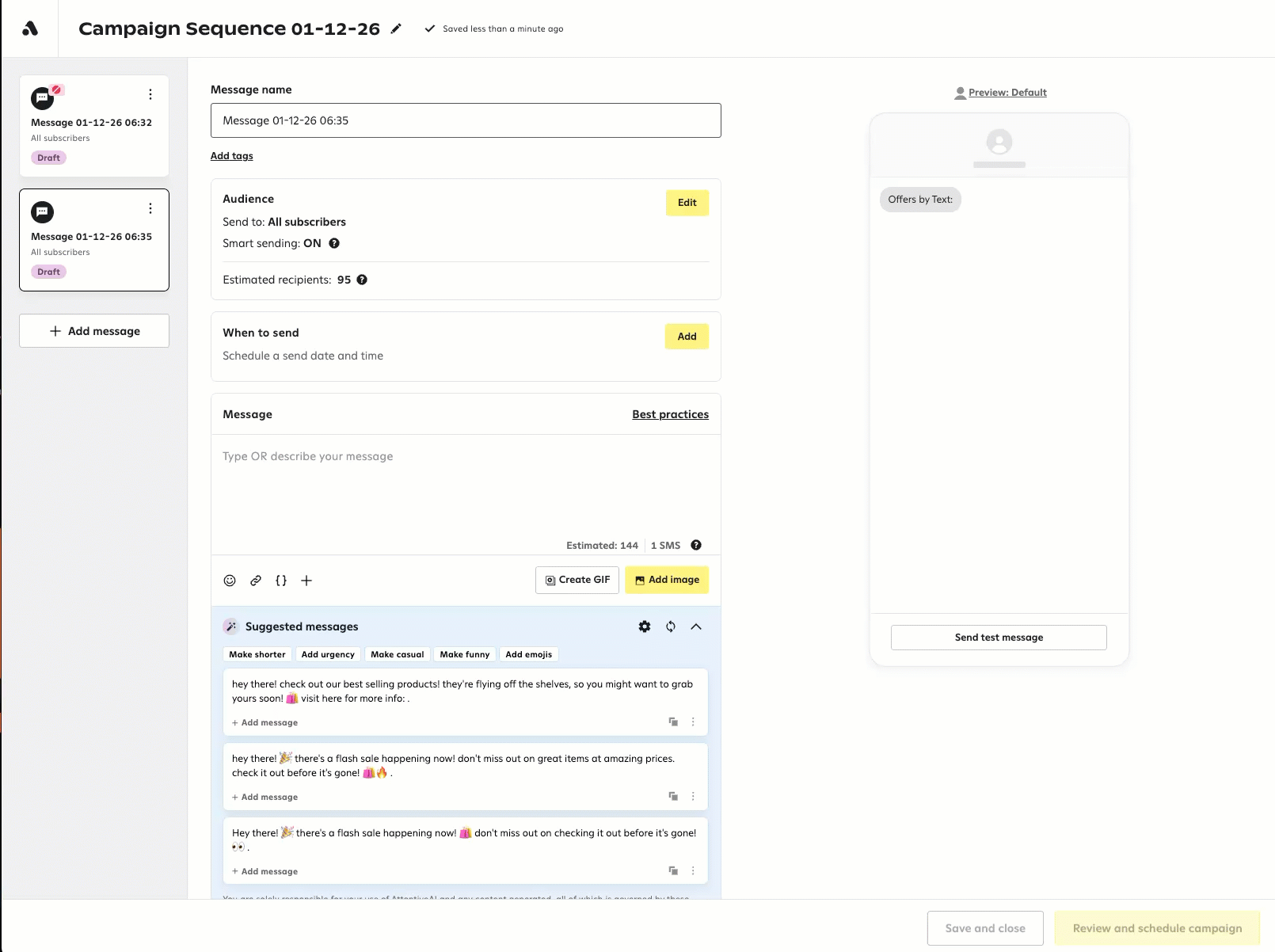Copy the first suggested message
The width and height of the screenshot is (1275, 952).
673,722
